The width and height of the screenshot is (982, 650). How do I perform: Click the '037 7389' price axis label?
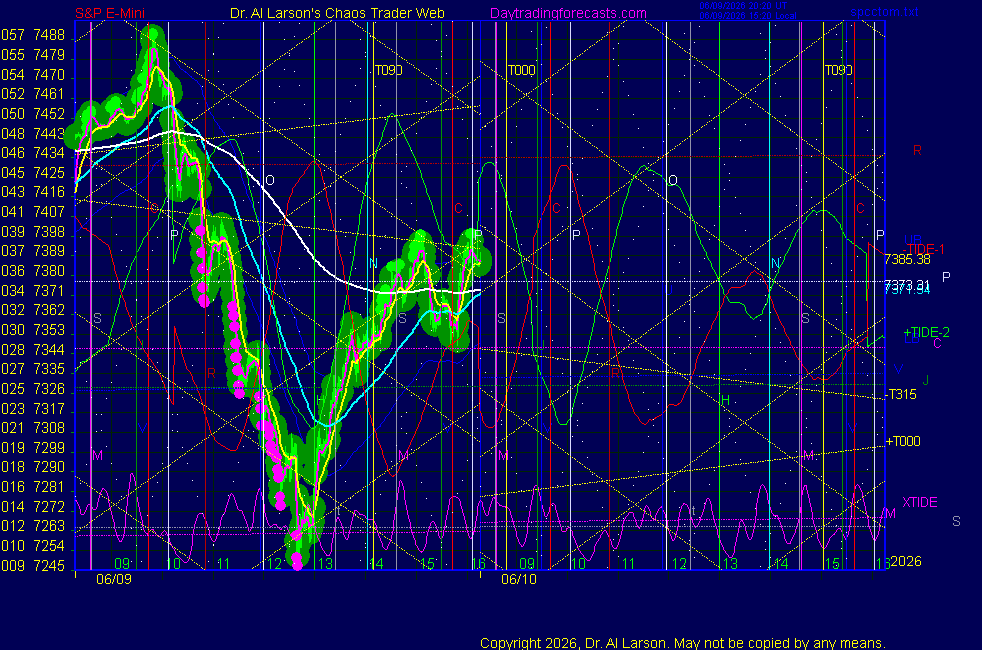tap(33, 251)
